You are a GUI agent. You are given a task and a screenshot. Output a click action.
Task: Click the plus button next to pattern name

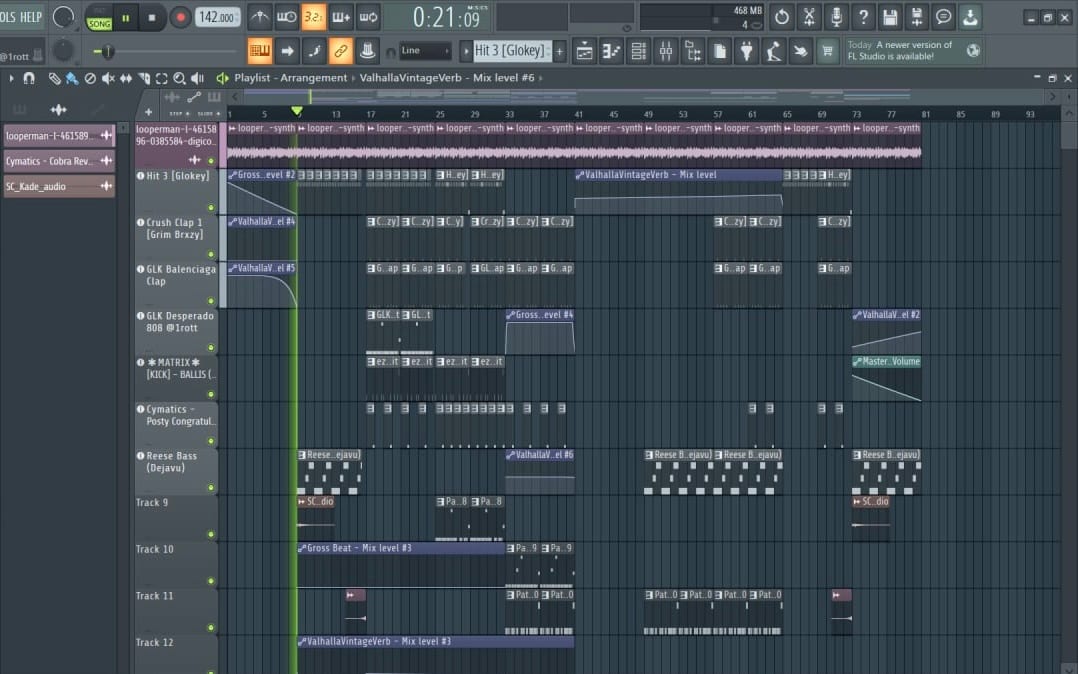pos(560,51)
